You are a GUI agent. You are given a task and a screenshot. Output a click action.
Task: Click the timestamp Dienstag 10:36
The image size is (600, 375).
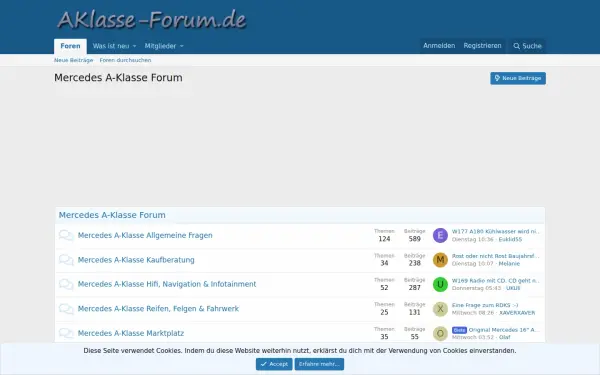(473, 240)
